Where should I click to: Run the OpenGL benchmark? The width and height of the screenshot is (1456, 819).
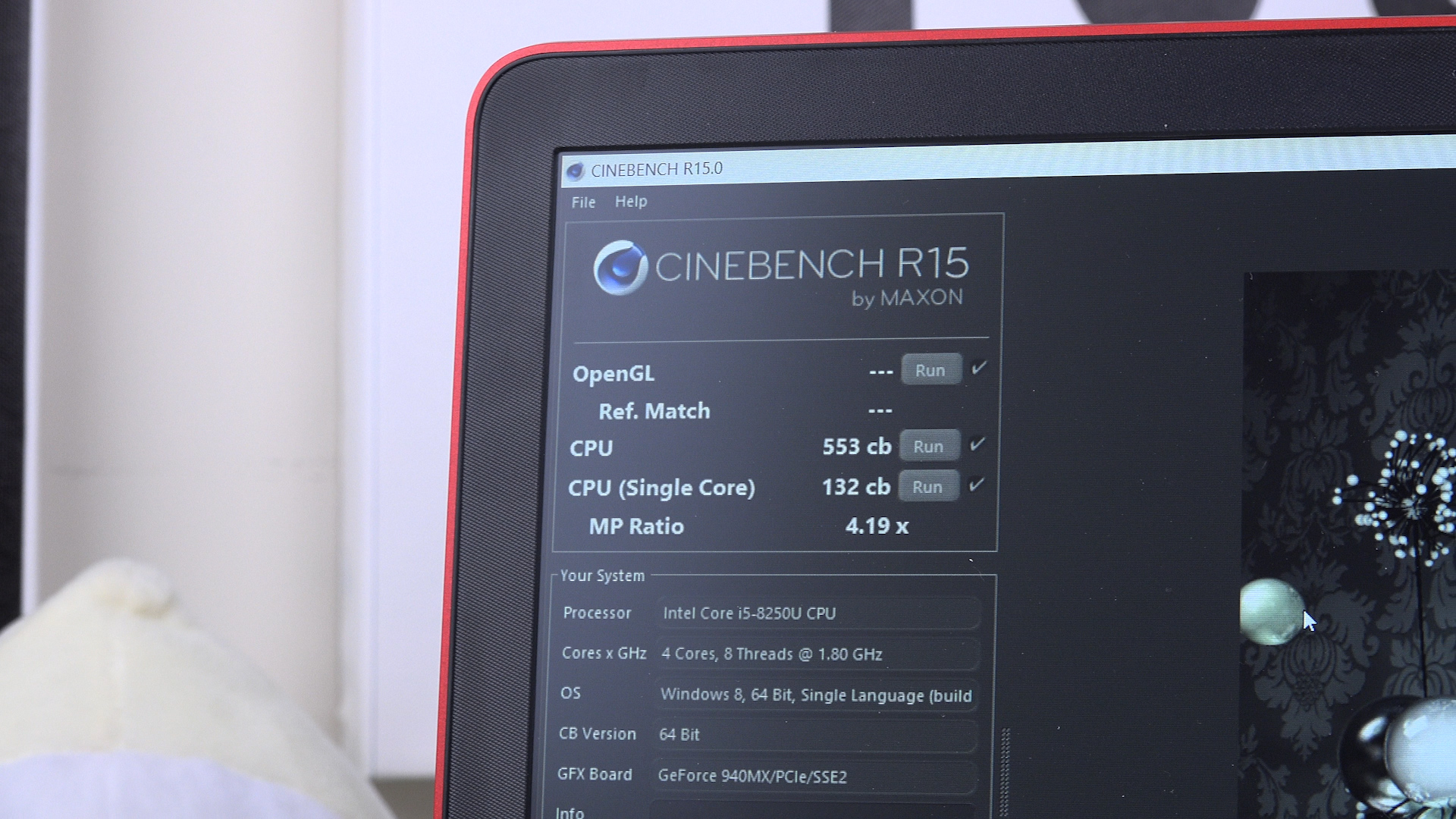(931, 370)
